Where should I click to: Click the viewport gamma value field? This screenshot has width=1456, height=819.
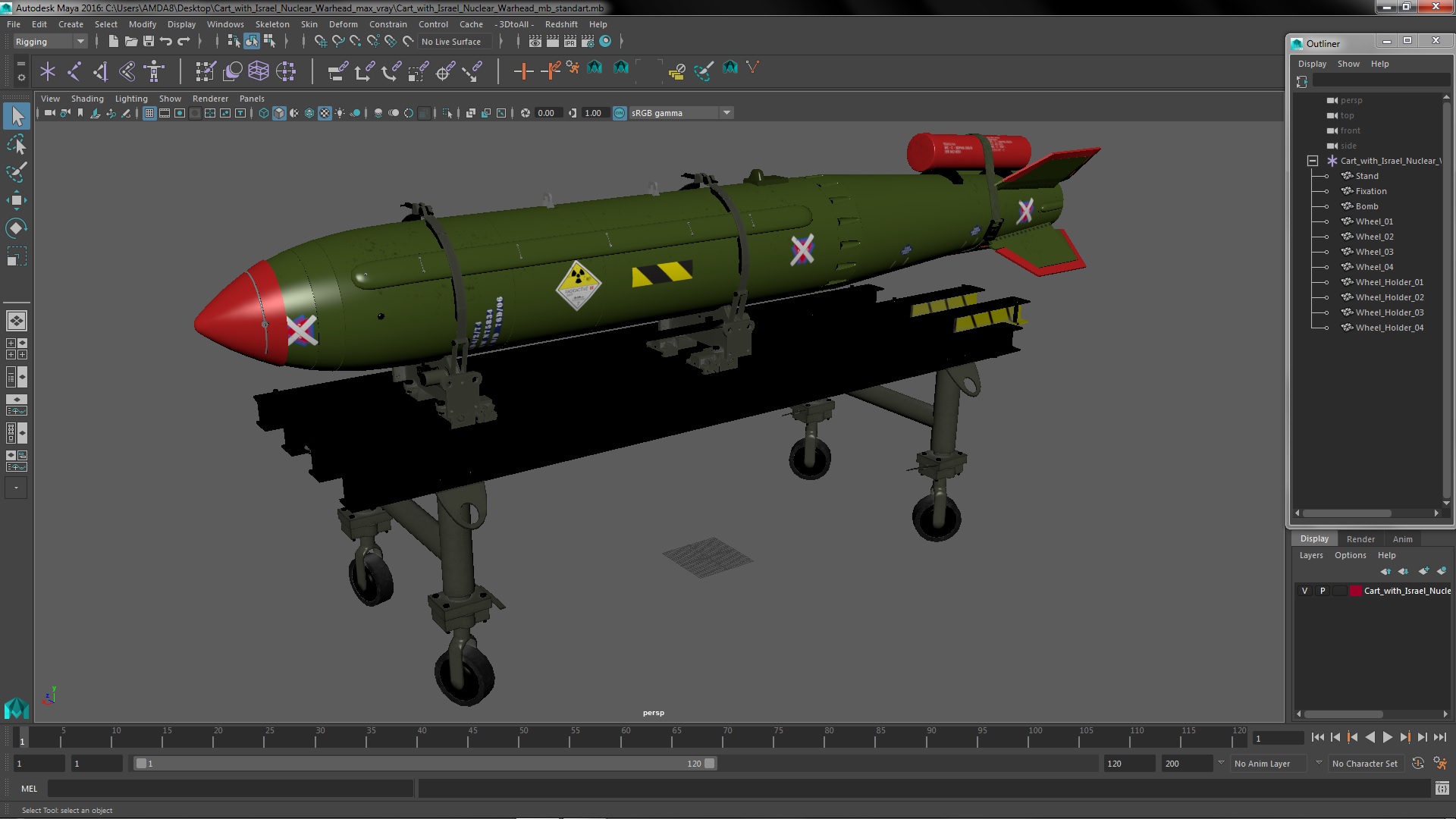pyautogui.click(x=597, y=113)
